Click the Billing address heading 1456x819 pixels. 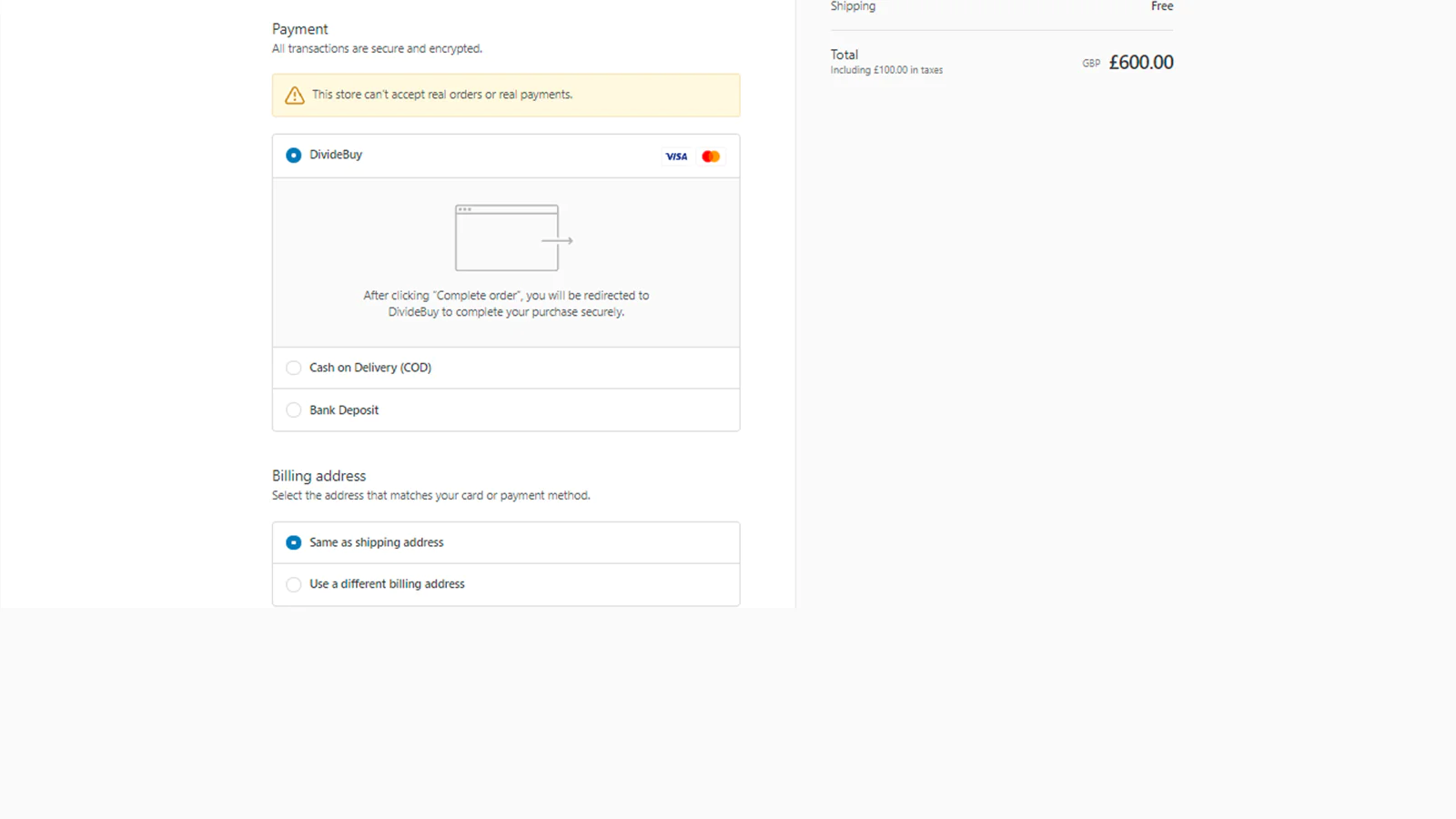[318, 476]
